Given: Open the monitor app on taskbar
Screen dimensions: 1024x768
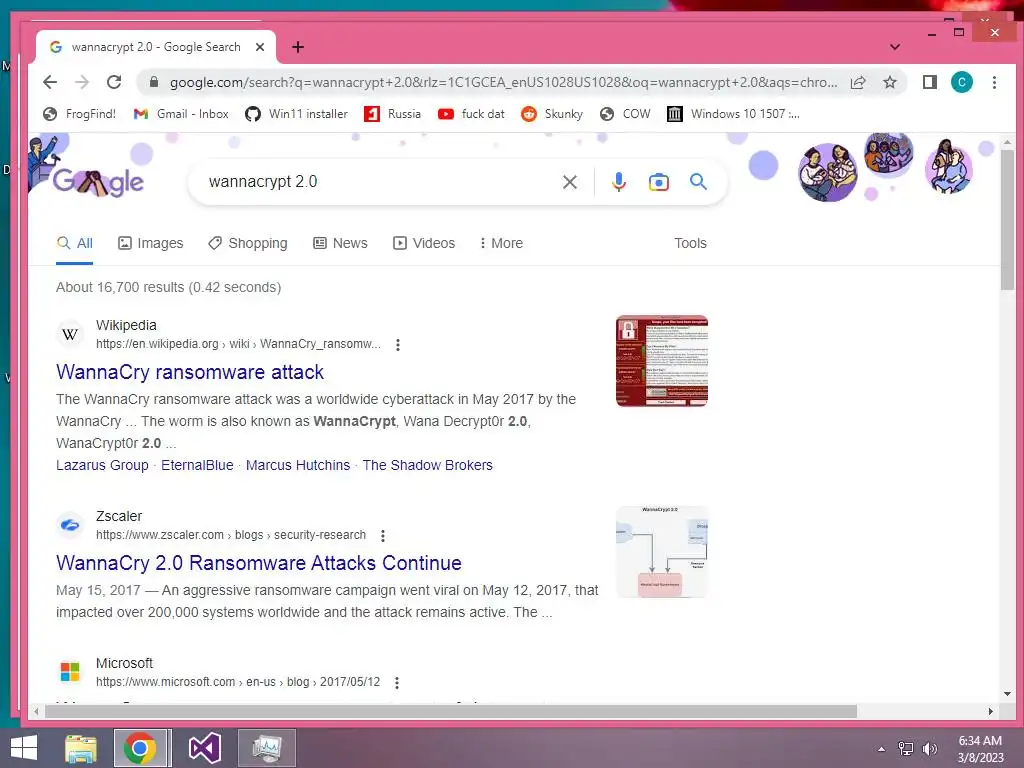Looking at the screenshot, I should (x=266, y=748).
